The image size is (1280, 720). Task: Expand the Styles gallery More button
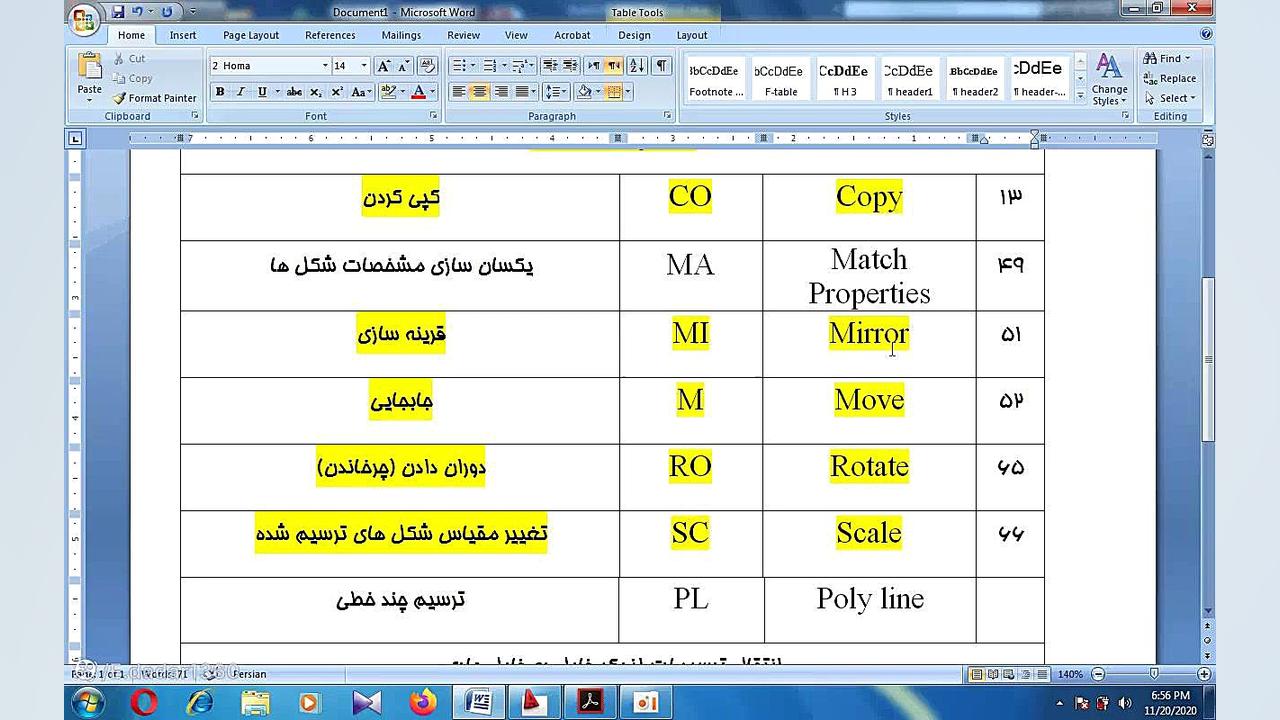click(x=1080, y=96)
